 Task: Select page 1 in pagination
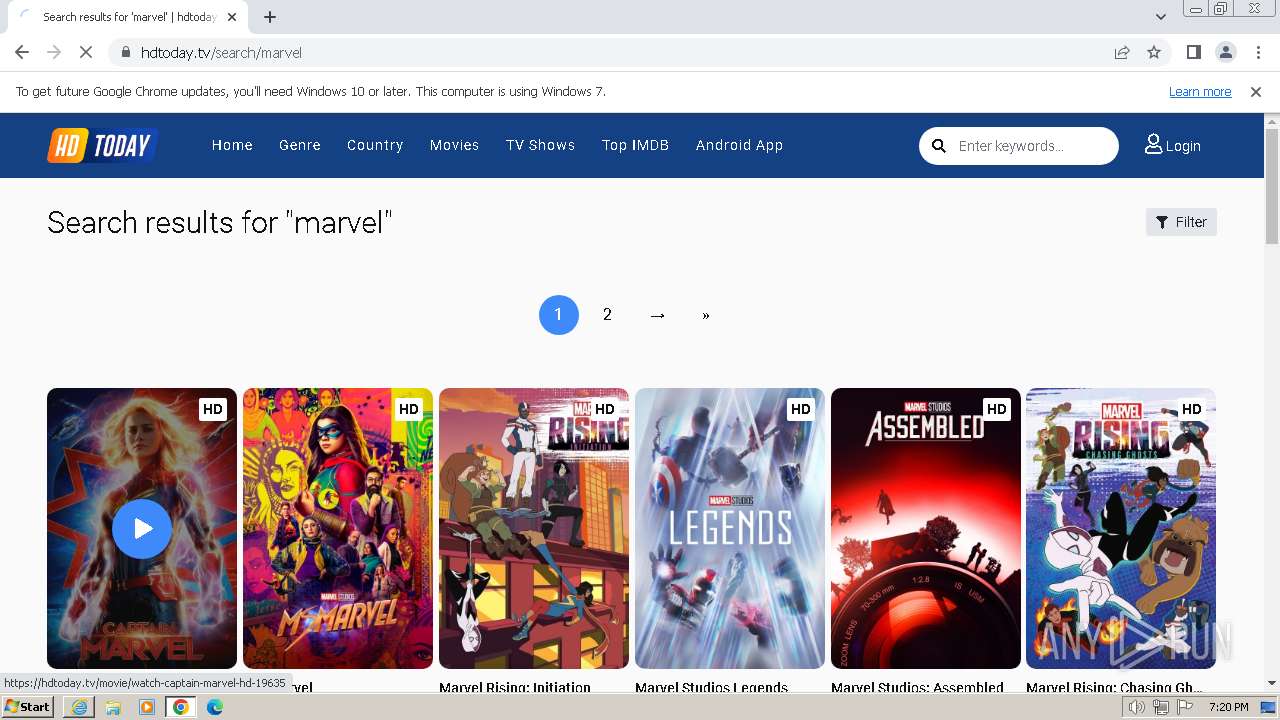pos(559,315)
